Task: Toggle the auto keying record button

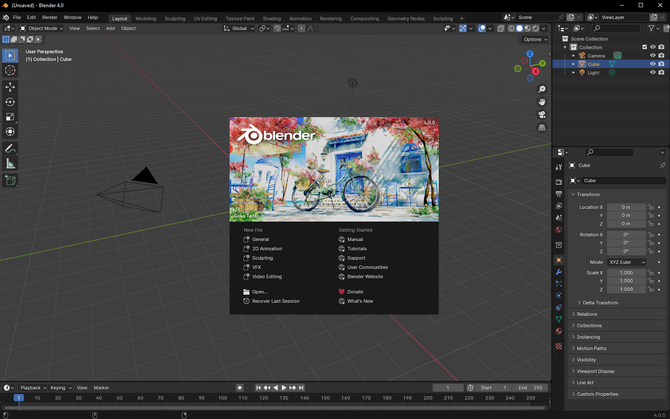Action: coord(240,388)
